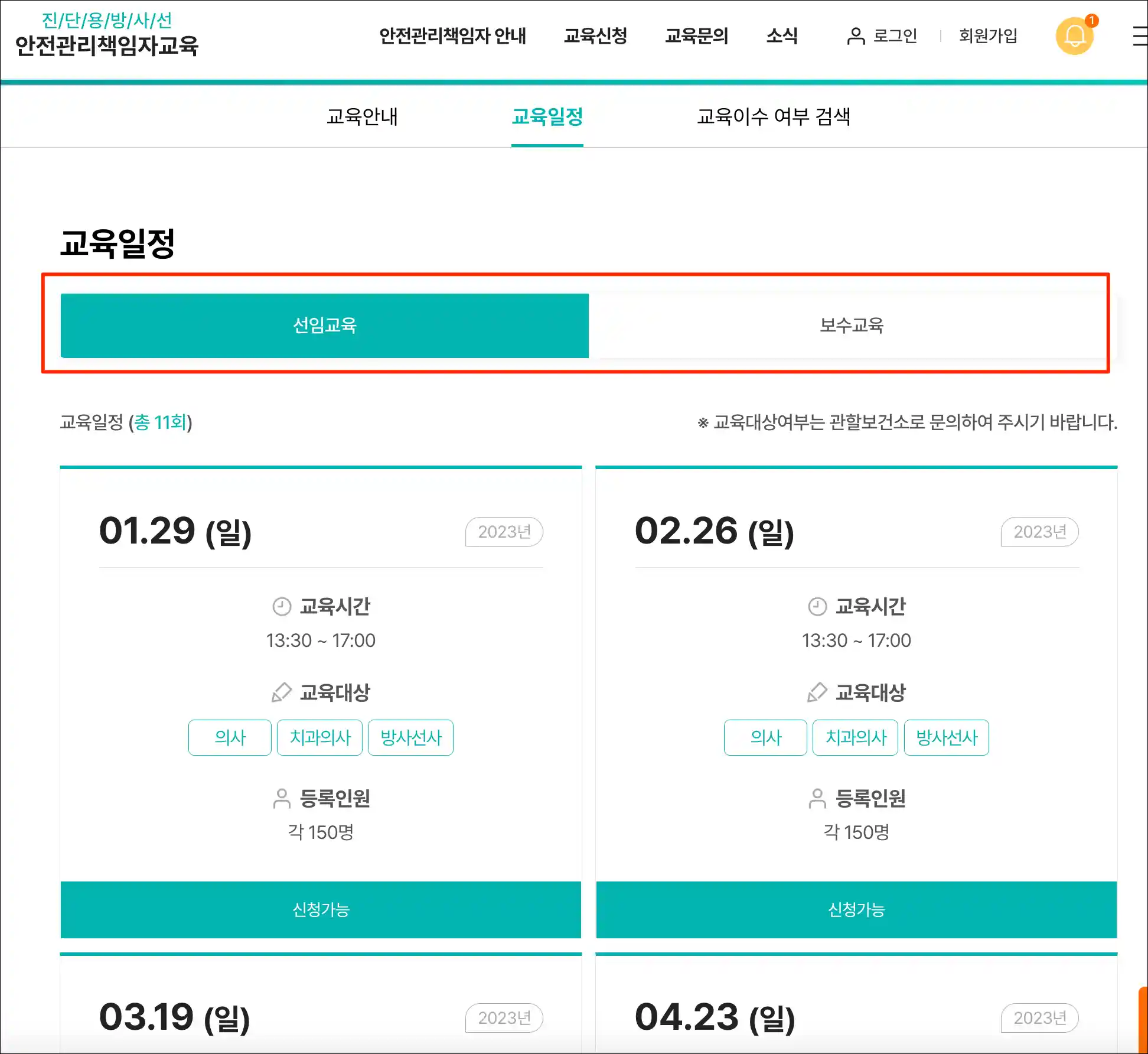Viewport: 1148px width, 1054px height.
Task: Click the 2023년 badge on the 01.29 card
Action: [x=504, y=532]
